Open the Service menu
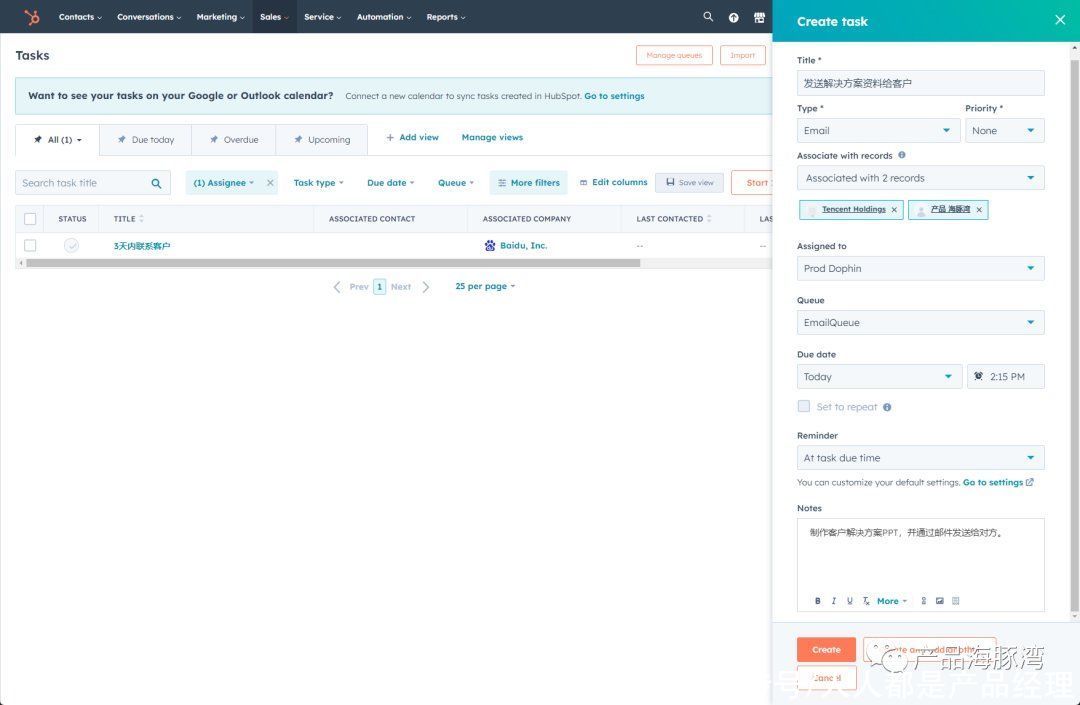This screenshot has width=1080, height=705. point(322,17)
